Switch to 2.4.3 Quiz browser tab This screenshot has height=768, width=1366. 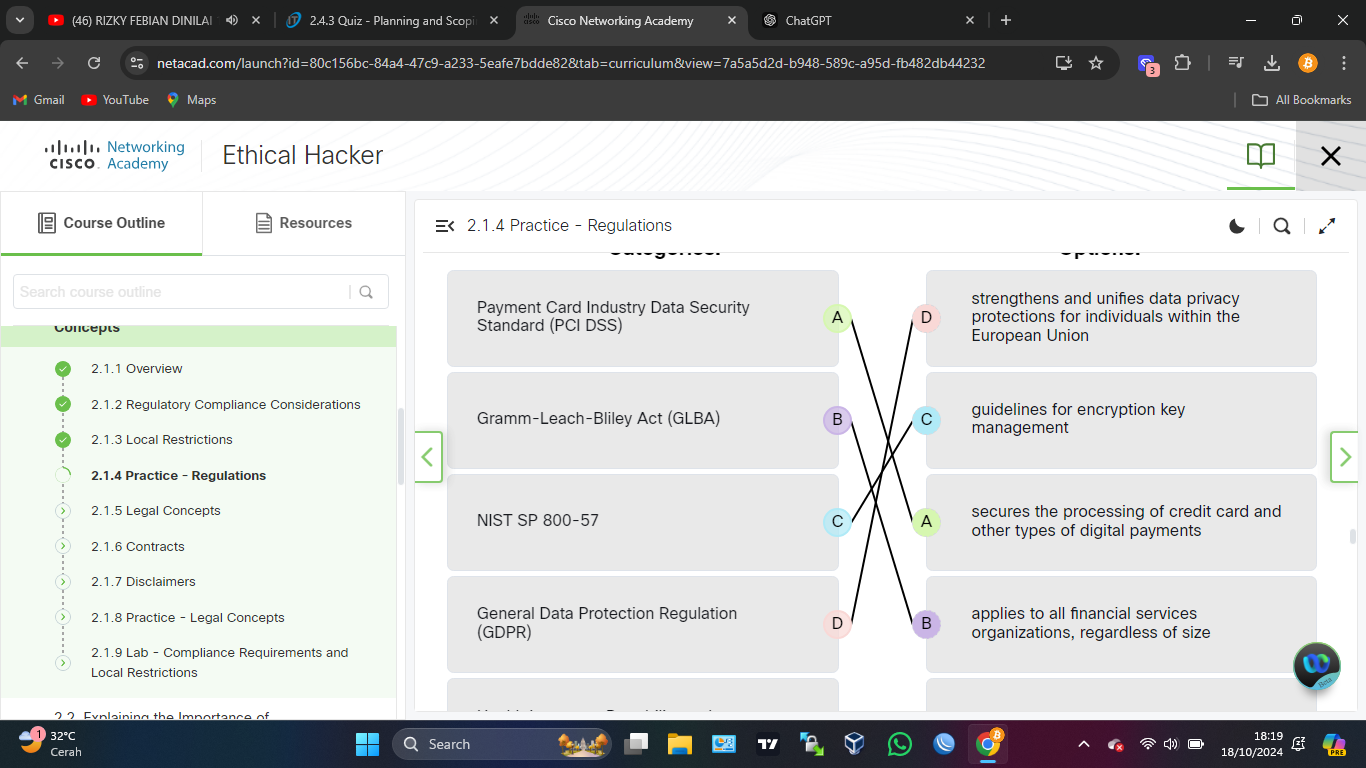pos(392,20)
